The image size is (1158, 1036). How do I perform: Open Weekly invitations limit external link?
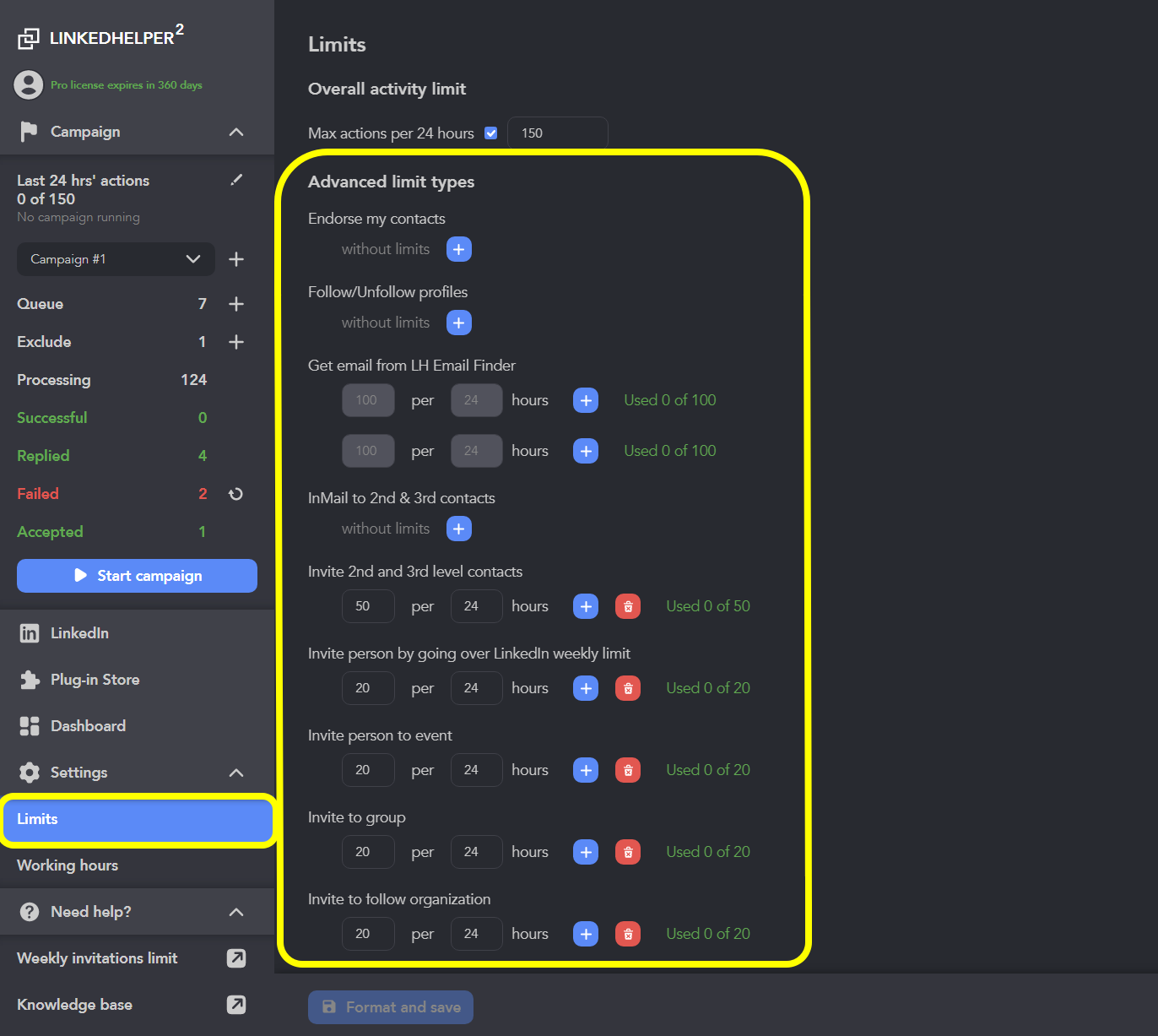click(x=236, y=957)
